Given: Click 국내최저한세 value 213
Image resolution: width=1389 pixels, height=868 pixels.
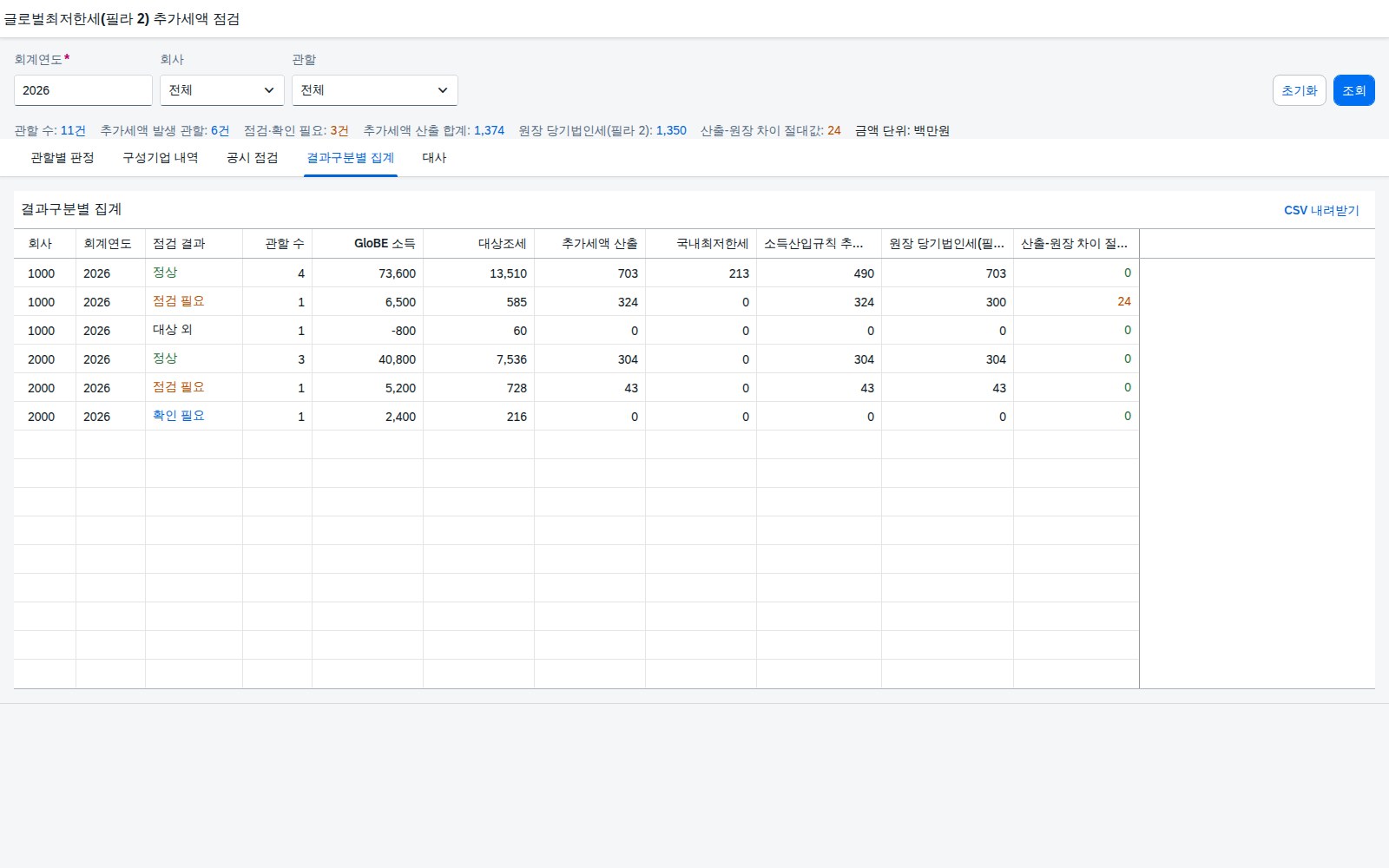Looking at the screenshot, I should pyautogui.click(x=739, y=273).
